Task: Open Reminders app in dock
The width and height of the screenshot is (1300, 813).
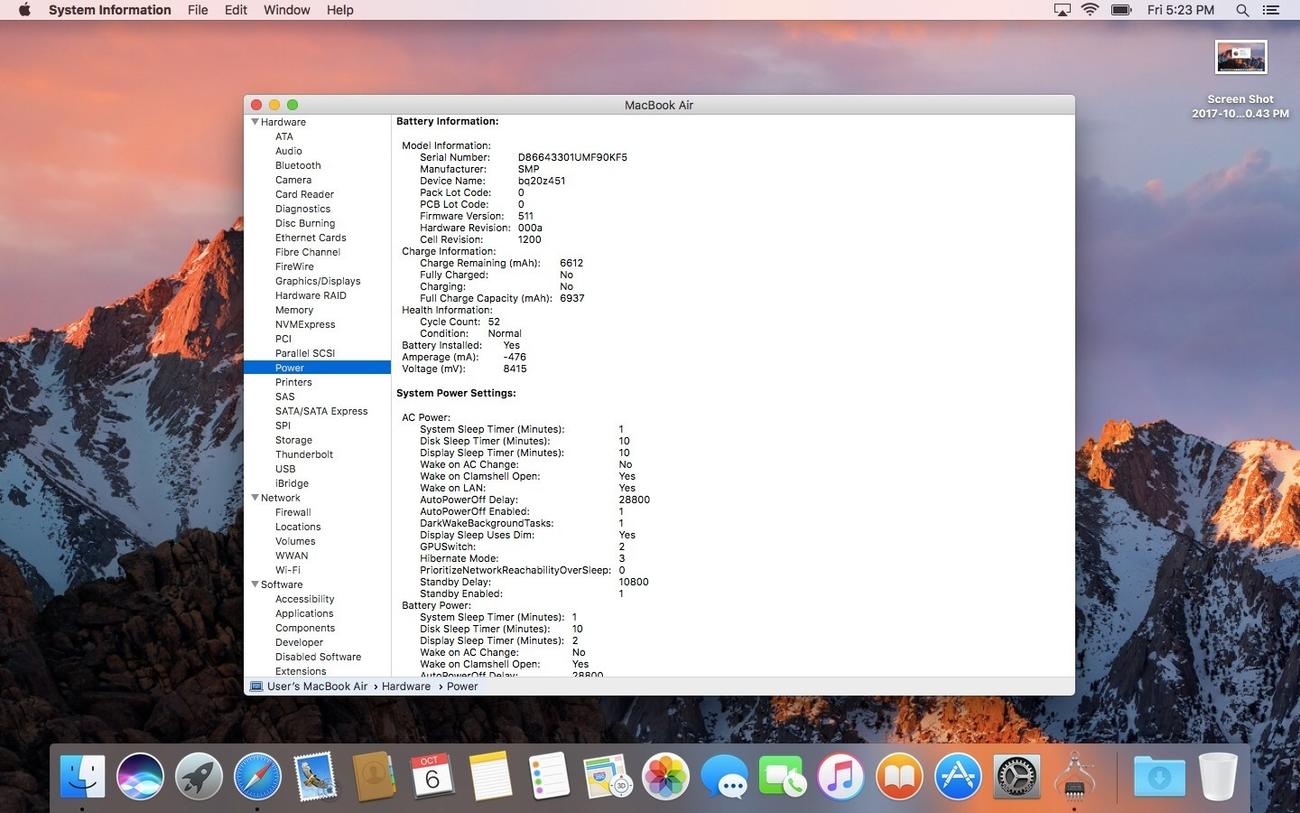Action: [x=549, y=776]
